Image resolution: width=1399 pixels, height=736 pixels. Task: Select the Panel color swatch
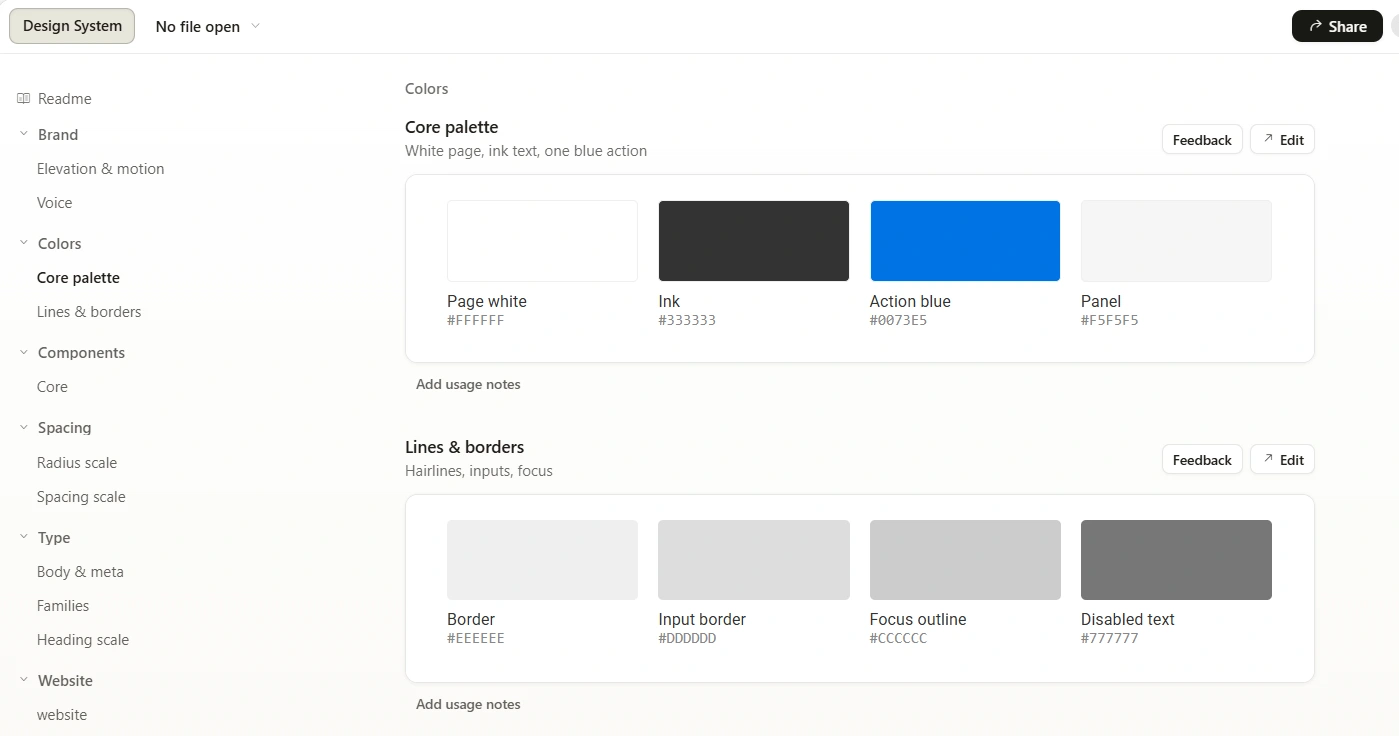point(1176,241)
